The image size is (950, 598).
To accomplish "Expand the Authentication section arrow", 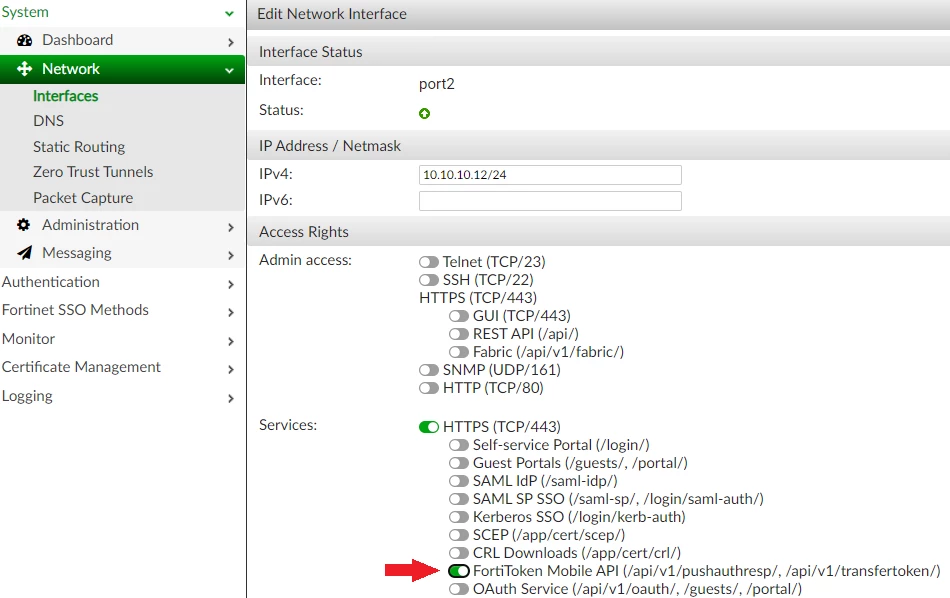I will coord(230,284).
